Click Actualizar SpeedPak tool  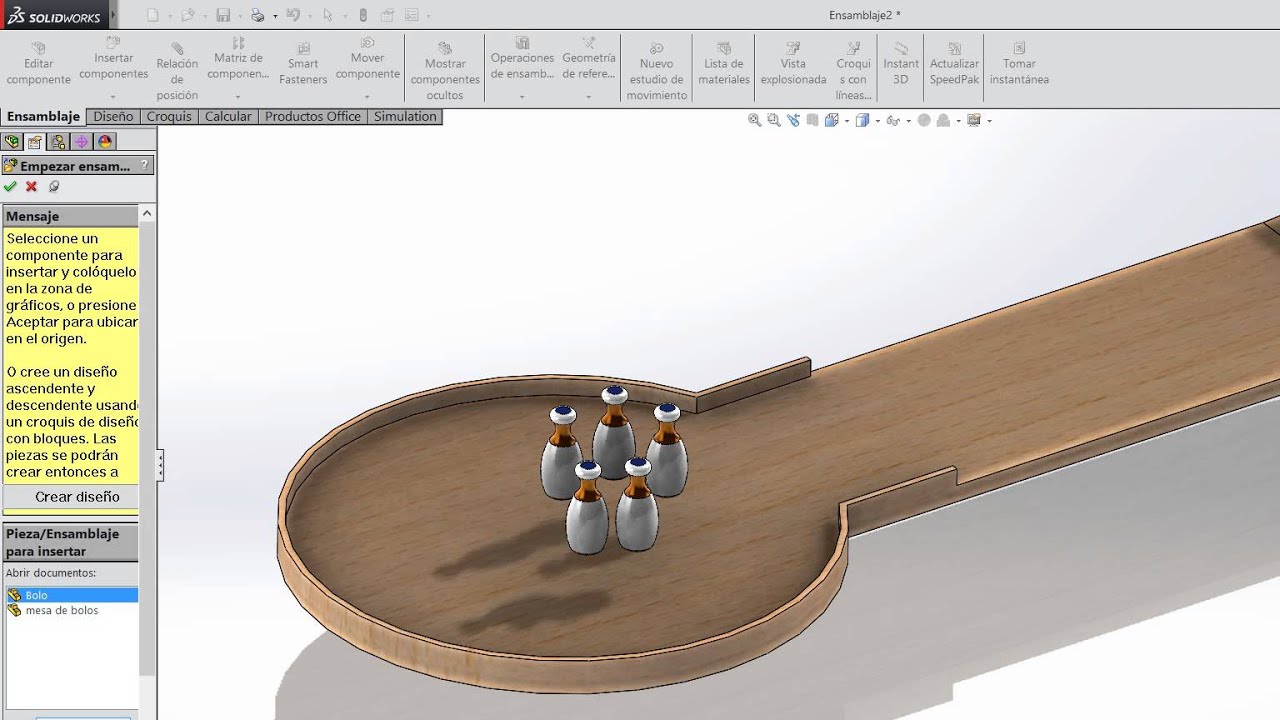tap(954, 64)
